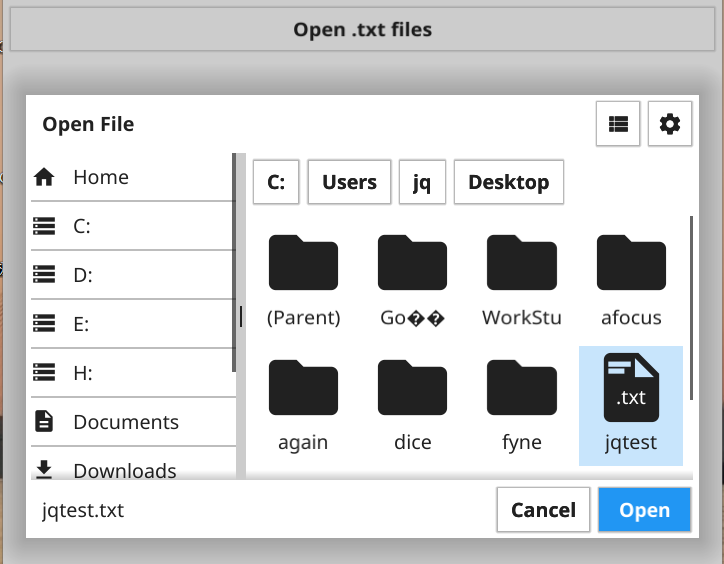This screenshot has width=724, height=564.
Task: Open file dialog settings gear
Action: pos(670,124)
